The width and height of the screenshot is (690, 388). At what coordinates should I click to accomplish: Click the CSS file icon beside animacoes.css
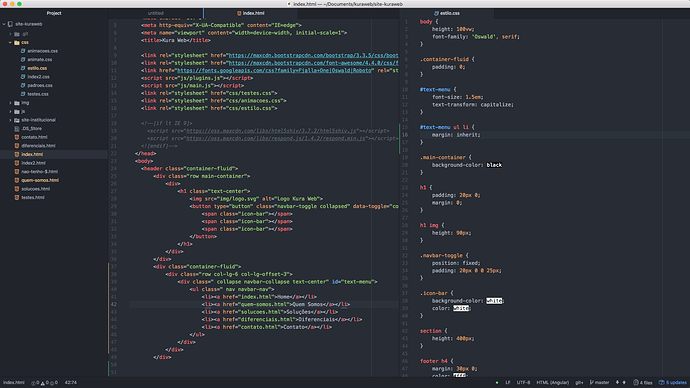(23, 51)
